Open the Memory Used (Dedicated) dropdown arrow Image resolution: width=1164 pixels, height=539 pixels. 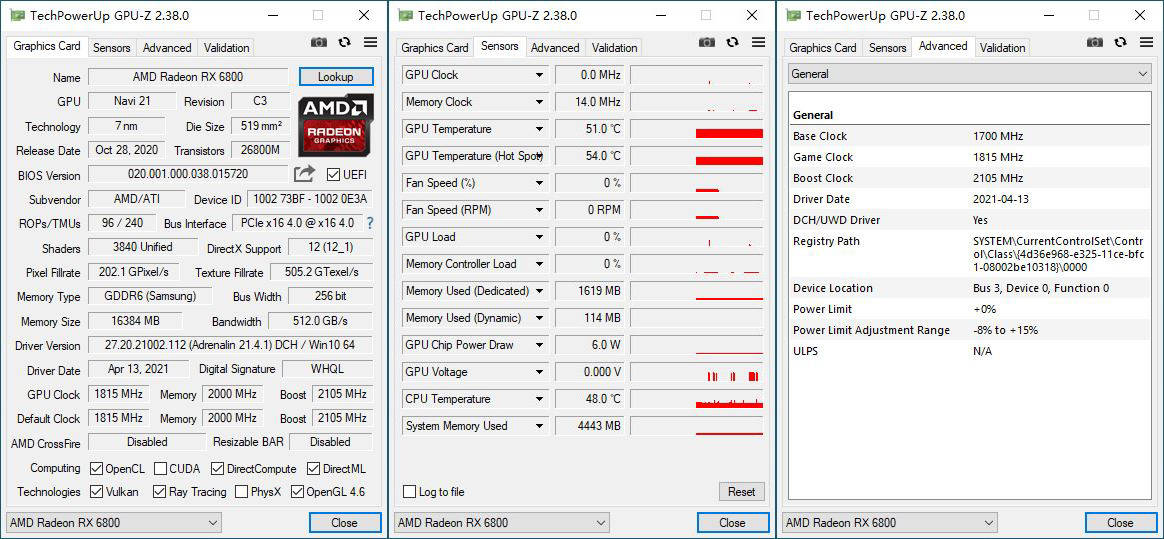[x=540, y=291]
